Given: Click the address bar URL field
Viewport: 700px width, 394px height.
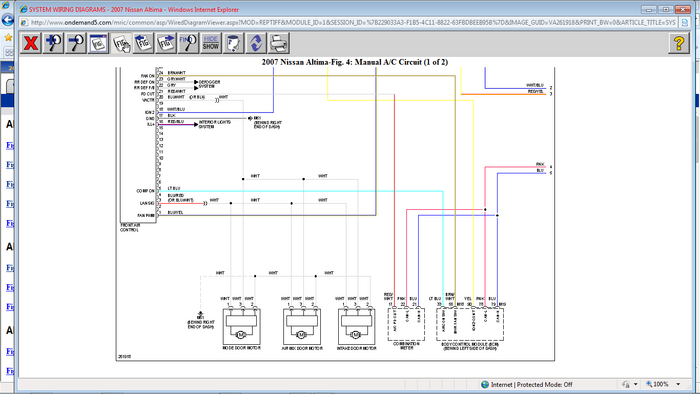Looking at the screenshot, I should coord(353,22).
